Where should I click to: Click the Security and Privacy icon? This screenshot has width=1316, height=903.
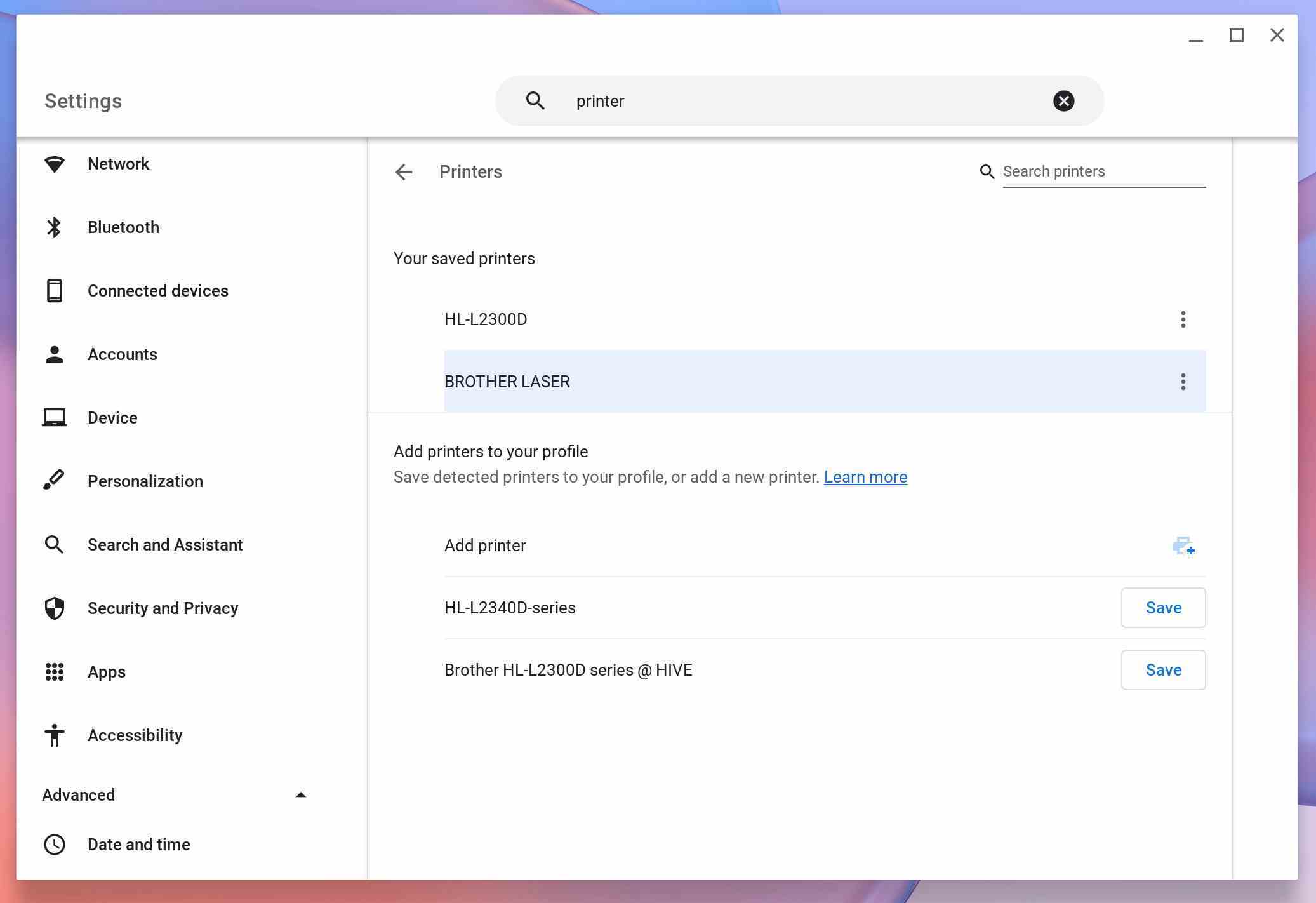click(x=54, y=608)
